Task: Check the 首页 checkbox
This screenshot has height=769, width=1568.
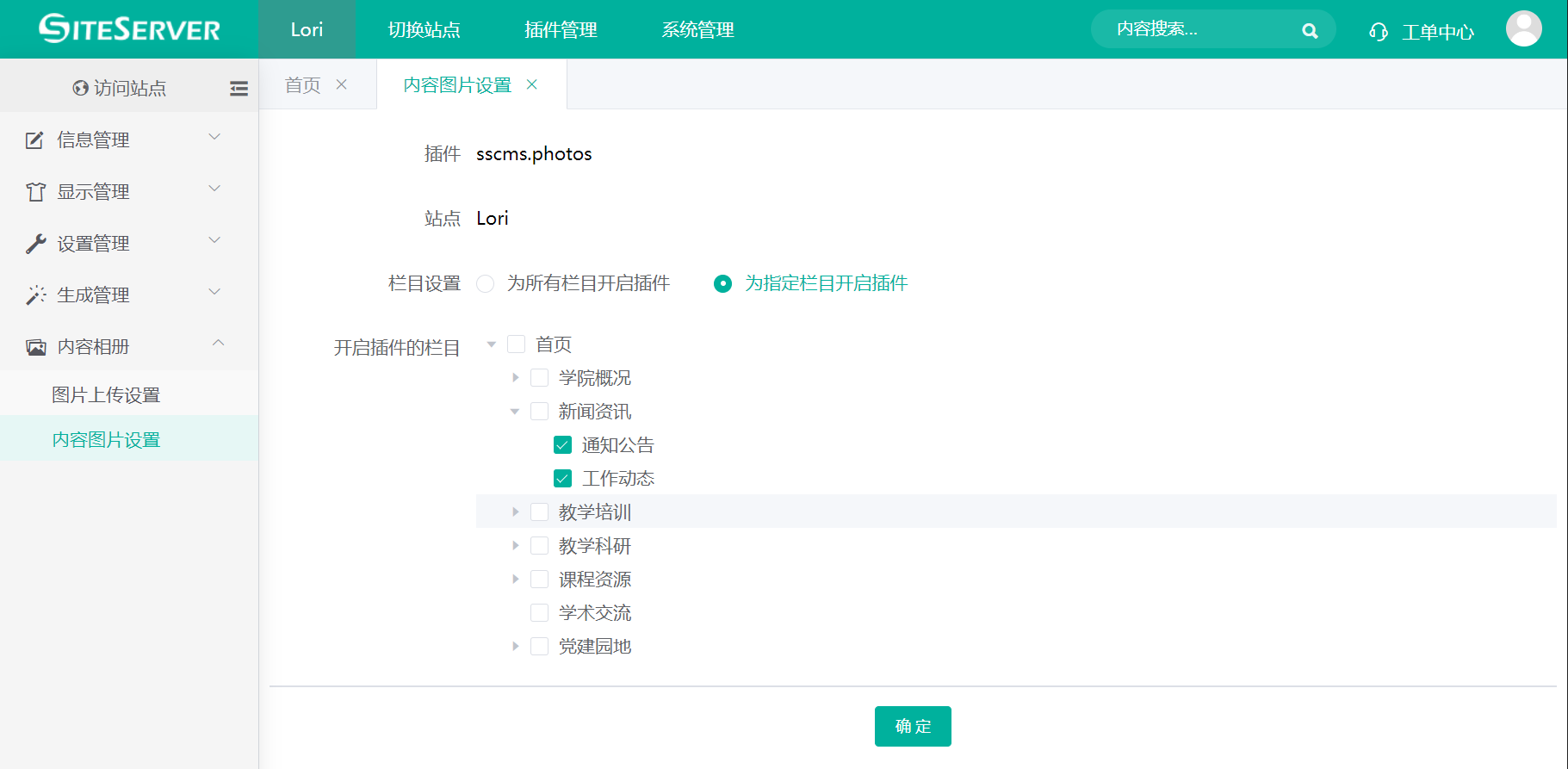Action: tap(517, 344)
